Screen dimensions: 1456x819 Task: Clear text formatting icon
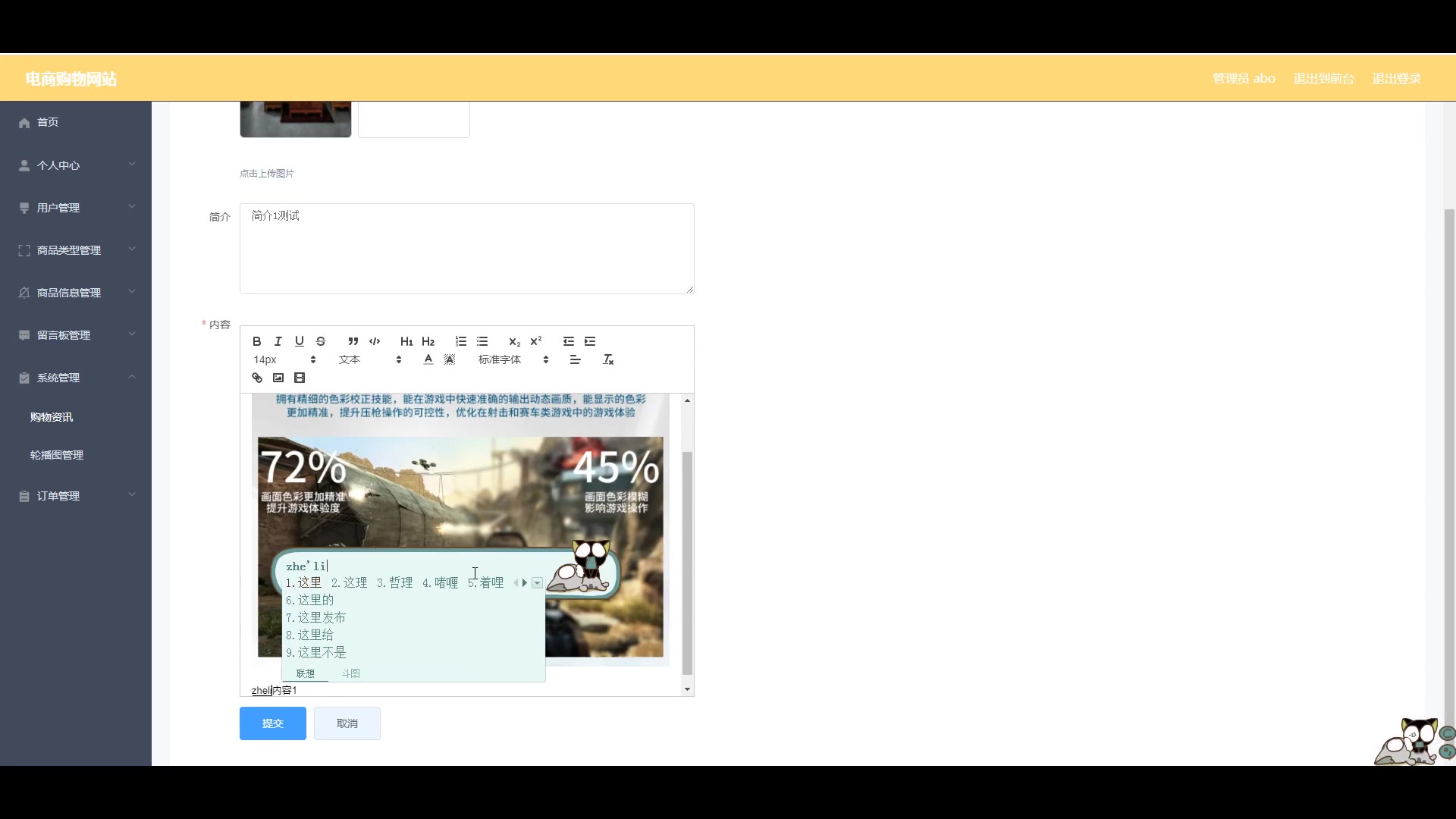point(608,359)
